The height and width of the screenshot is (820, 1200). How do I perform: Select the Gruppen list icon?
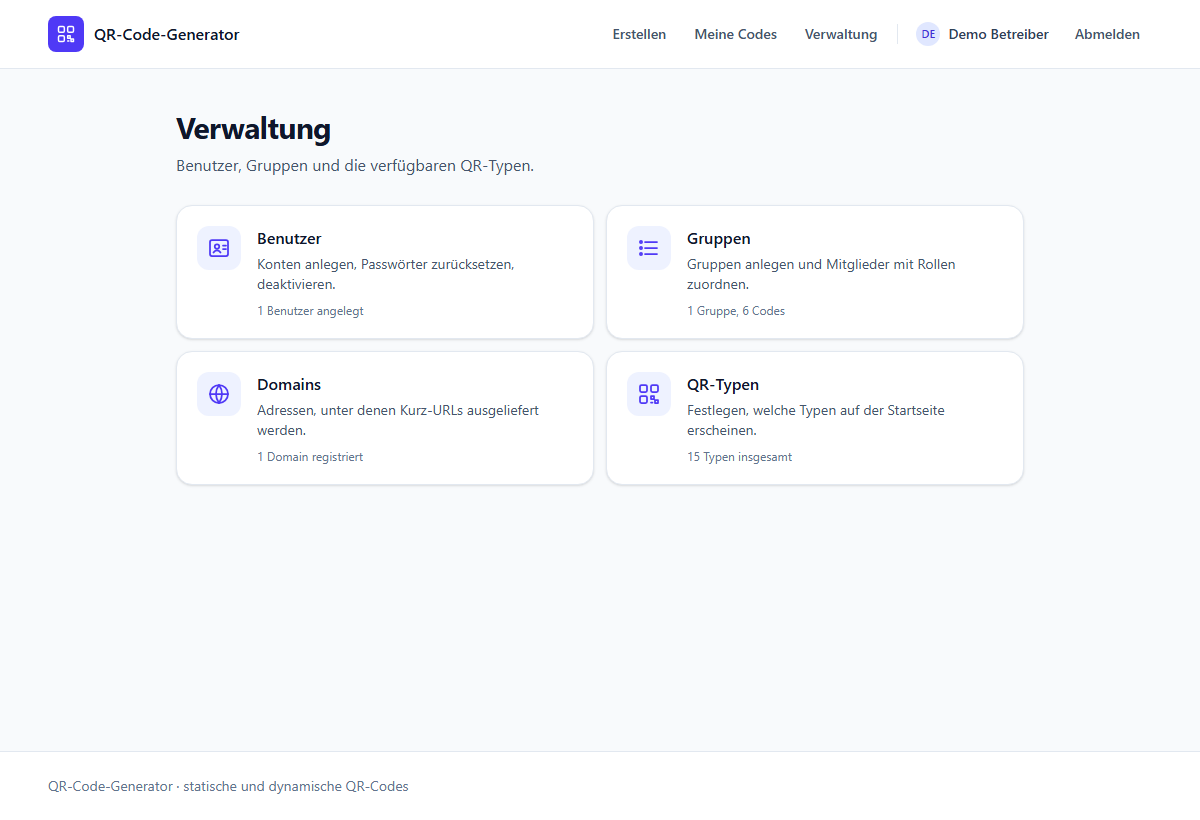point(649,248)
